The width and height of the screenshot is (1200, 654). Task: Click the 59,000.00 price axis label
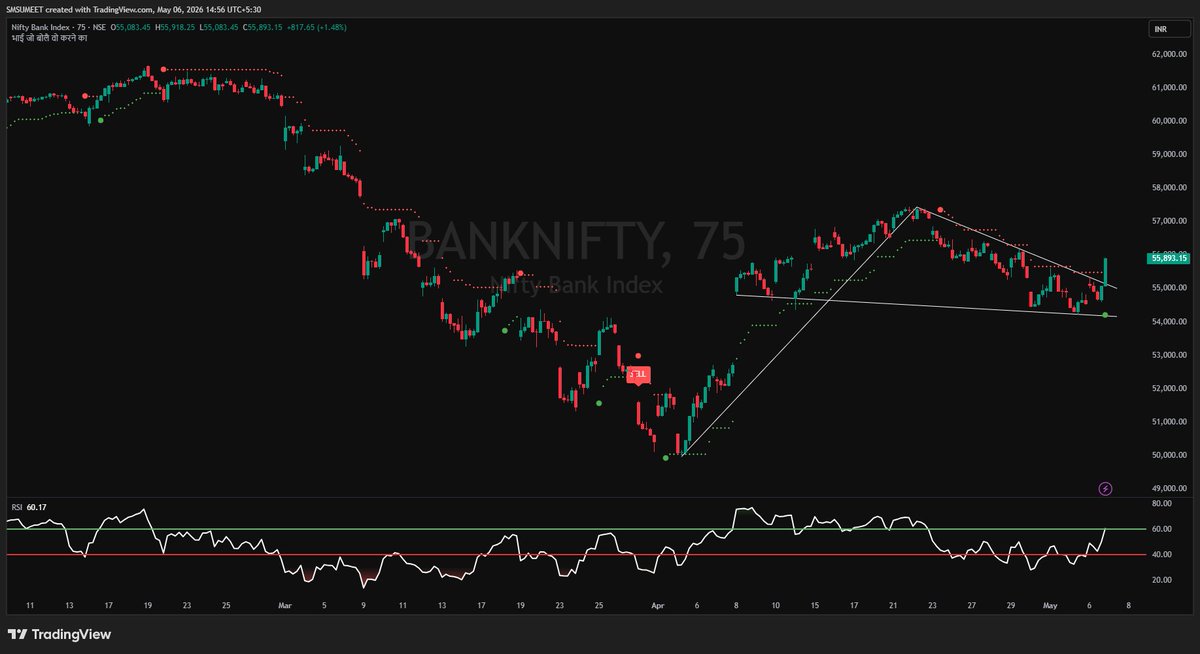pyautogui.click(x=1169, y=154)
